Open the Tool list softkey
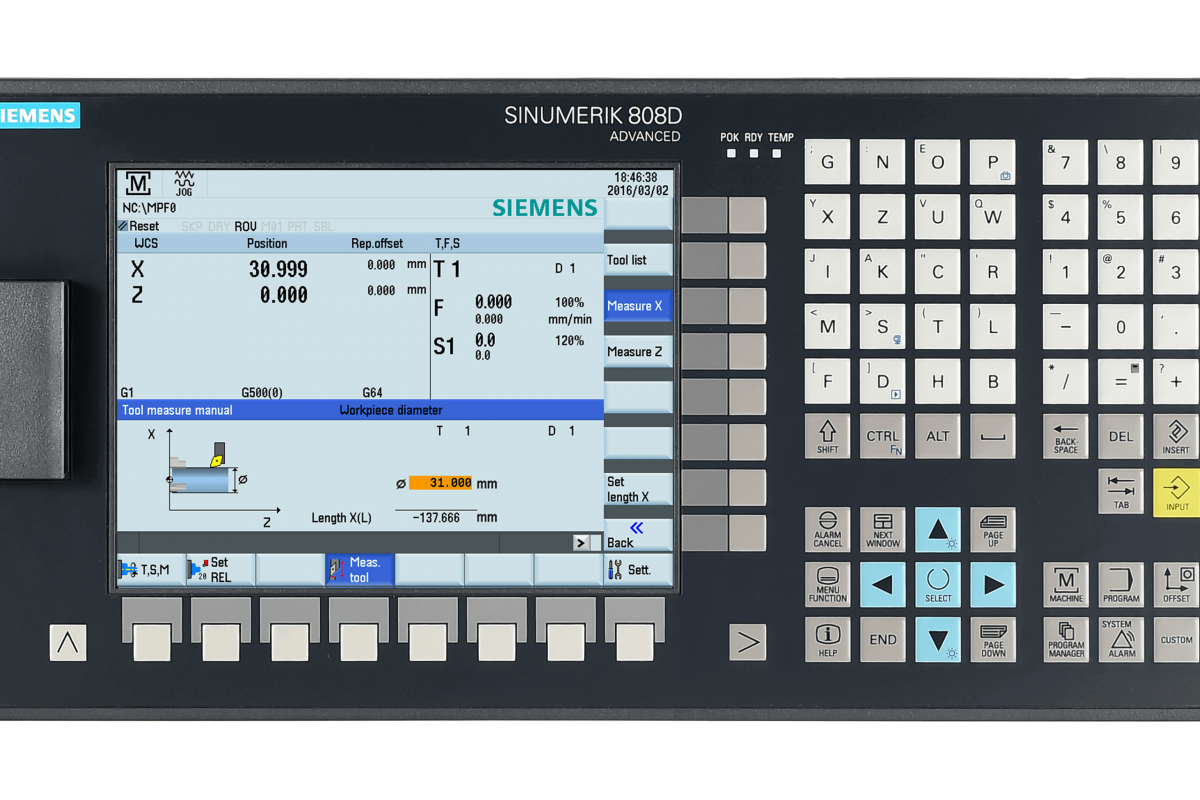The width and height of the screenshot is (1200, 800). [x=637, y=260]
